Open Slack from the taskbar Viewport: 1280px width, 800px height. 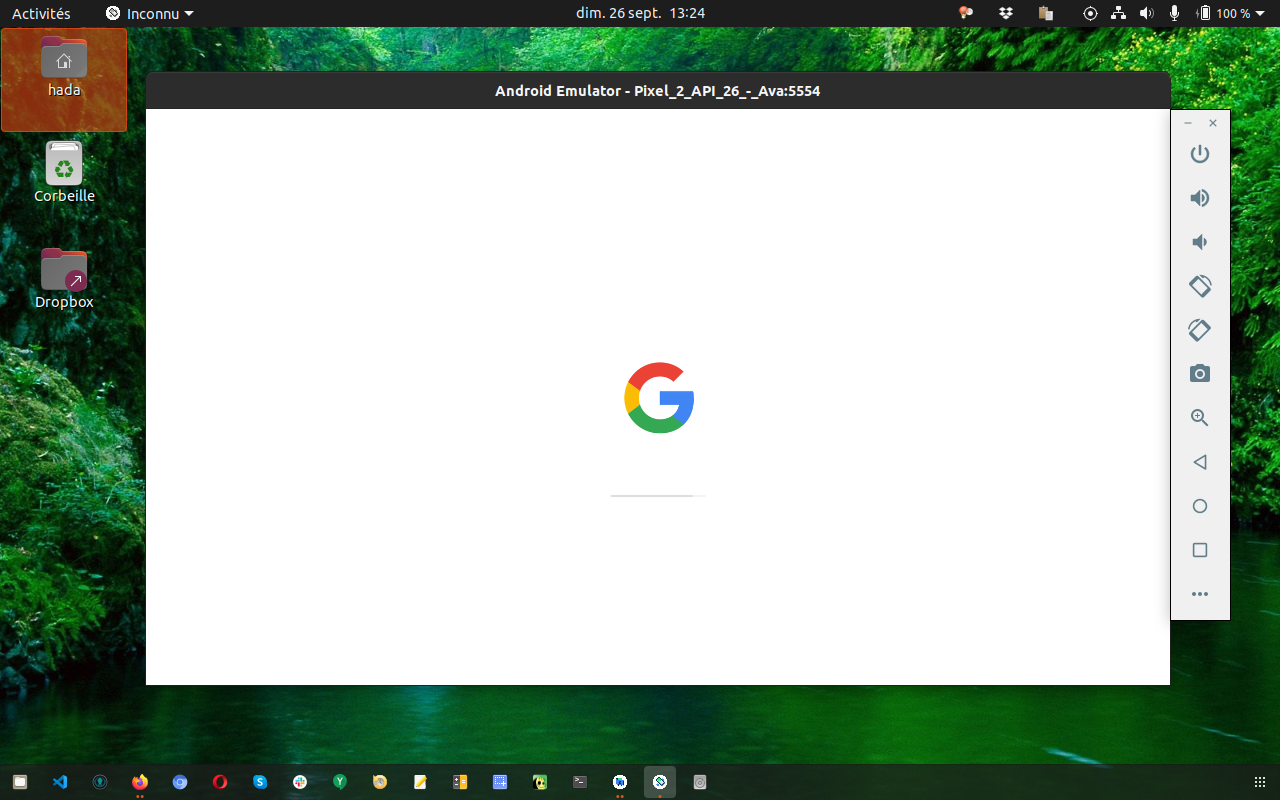(x=300, y=782)
